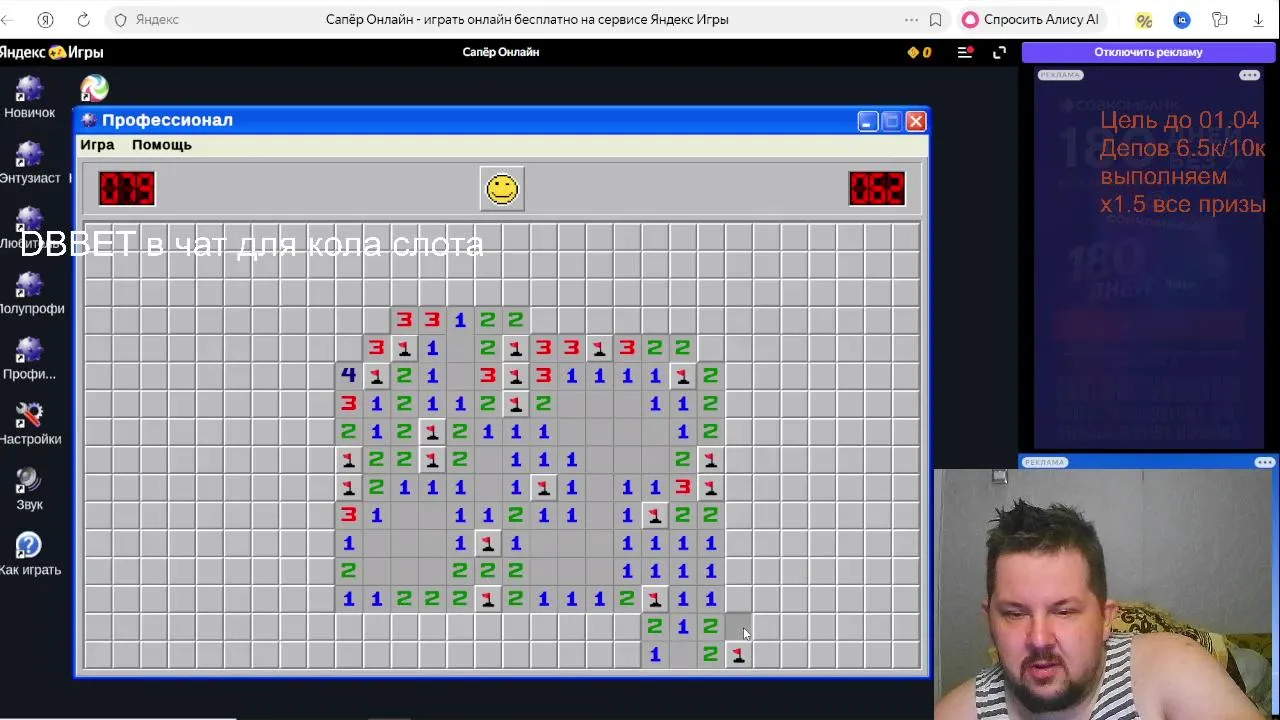Minimize the Профессионал window
The height and width of the screenshot is (720, 1280).
(x=867, y=121)
